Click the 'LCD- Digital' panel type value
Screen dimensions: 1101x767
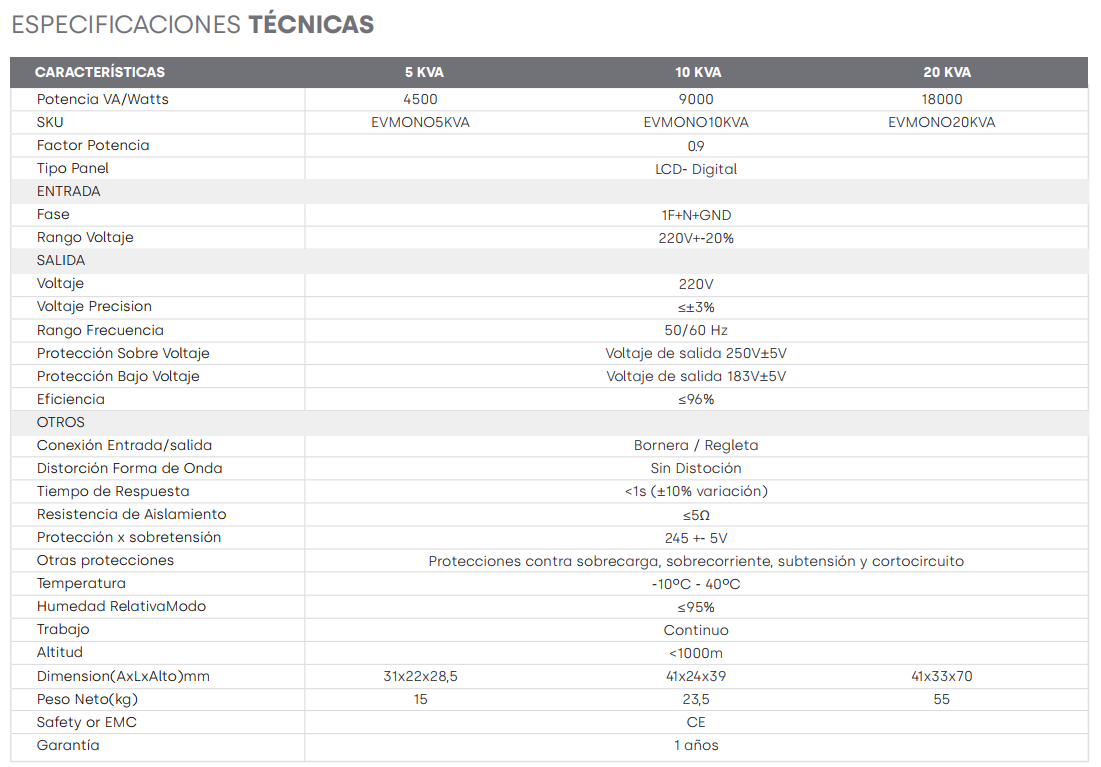(x=696, y=169)
